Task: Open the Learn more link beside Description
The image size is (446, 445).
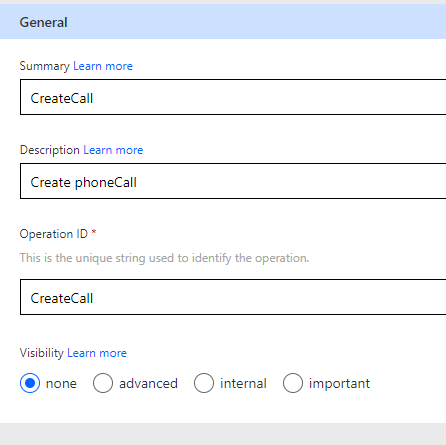Action: [113, 150]
